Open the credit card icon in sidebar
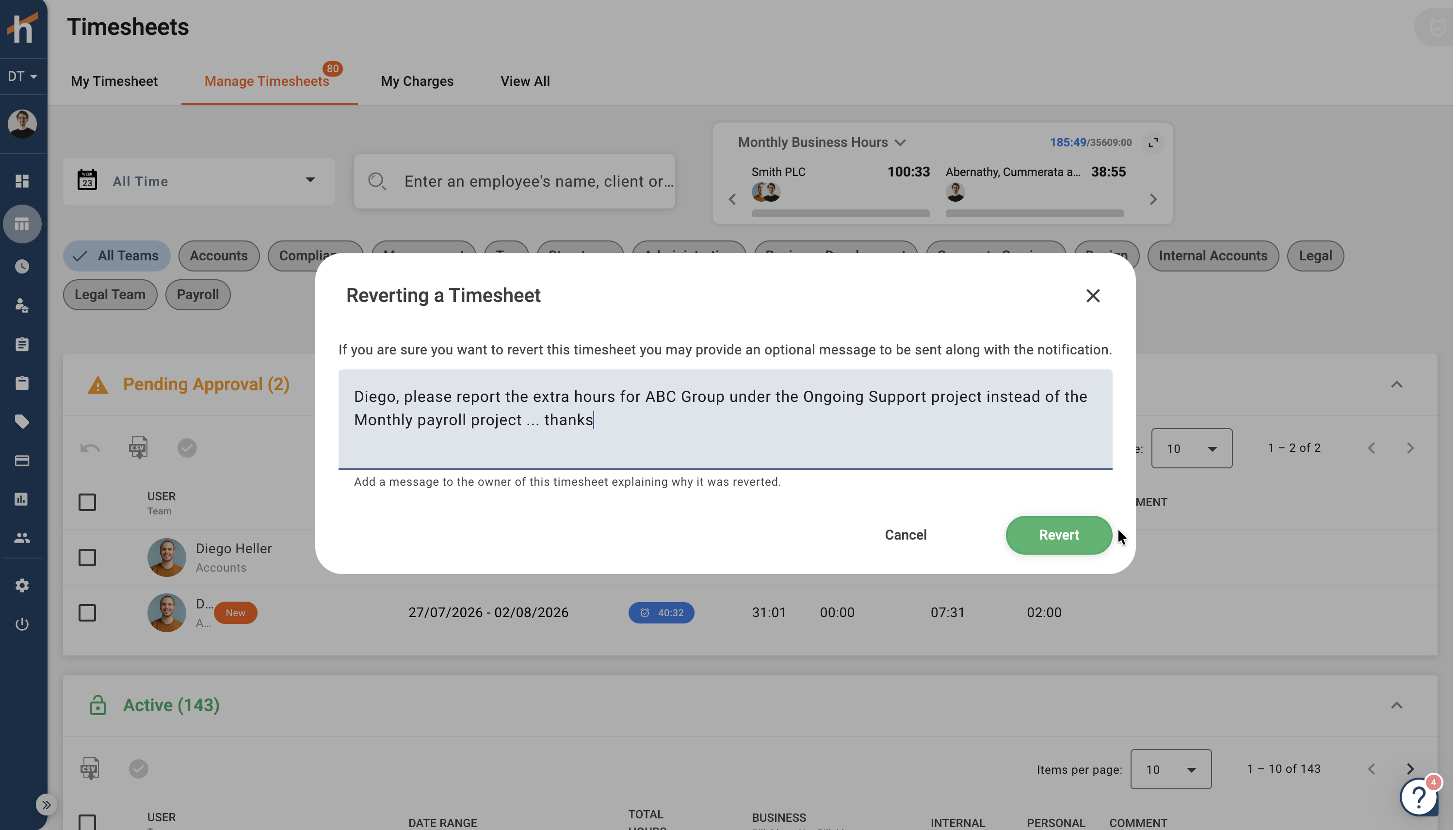Viewport: 1456px width, 830px height. tap(22, 461)
